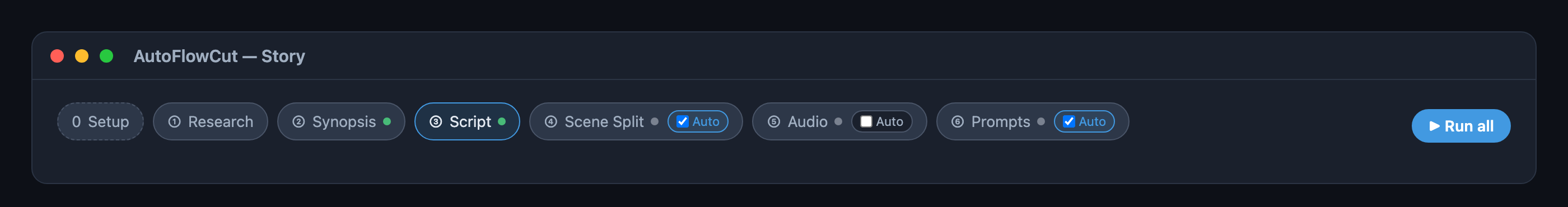Click the circled 2 Synopsis icon
Screen dimensions: 1568x207
coord(298,122)
